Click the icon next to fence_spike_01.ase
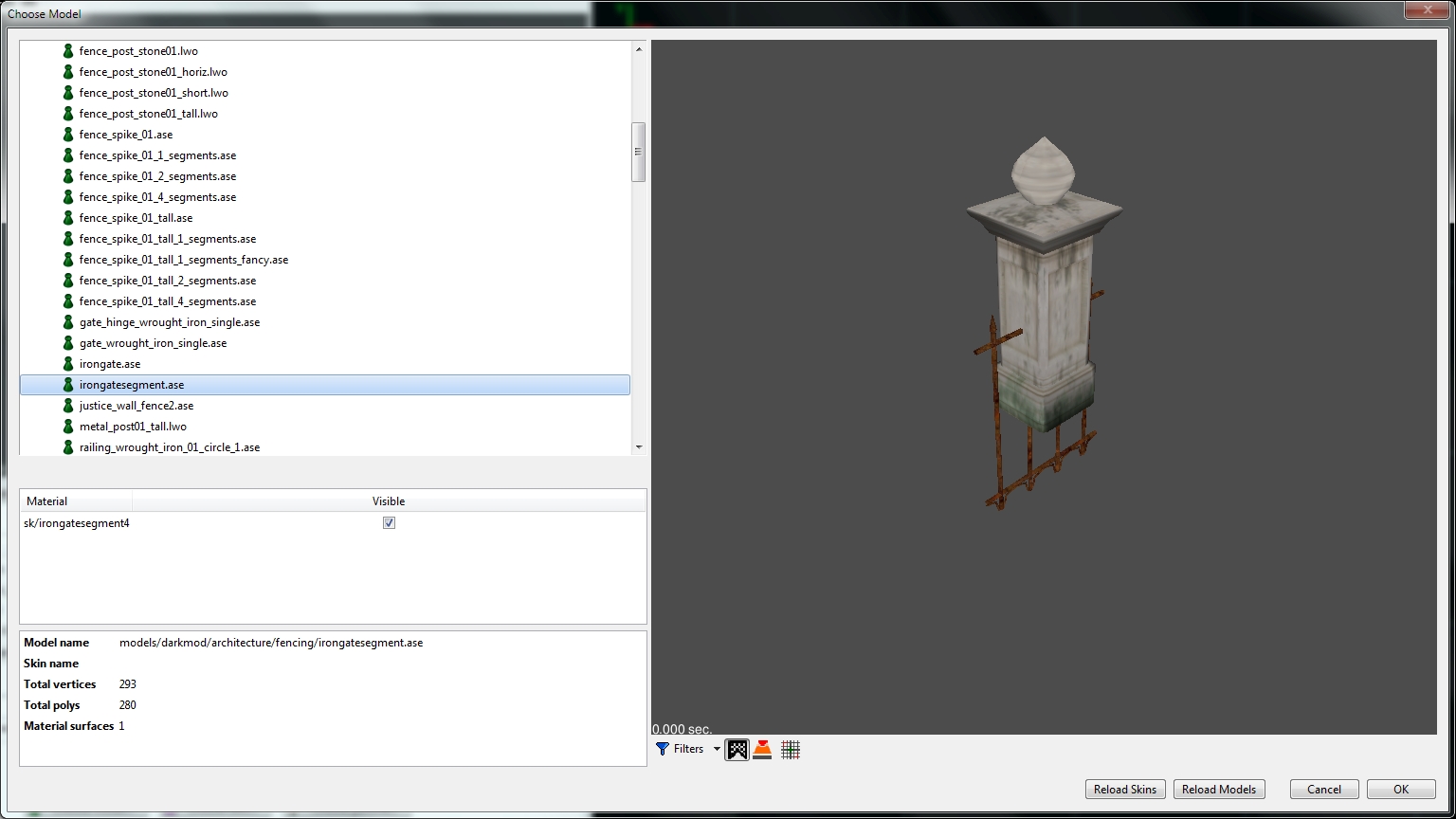This screenshot has width=1456, height=819. click(68, 135)
